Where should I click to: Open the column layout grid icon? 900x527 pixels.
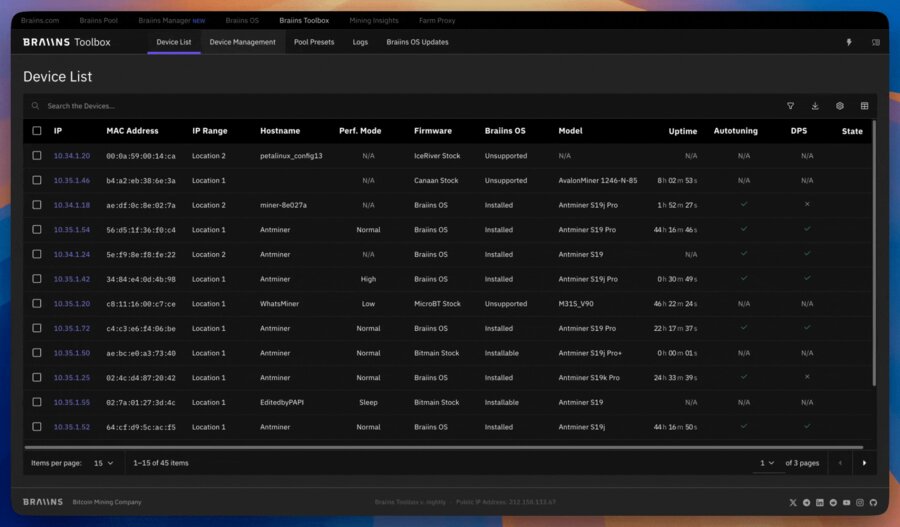pyautogui.click(x=864, y=106)
